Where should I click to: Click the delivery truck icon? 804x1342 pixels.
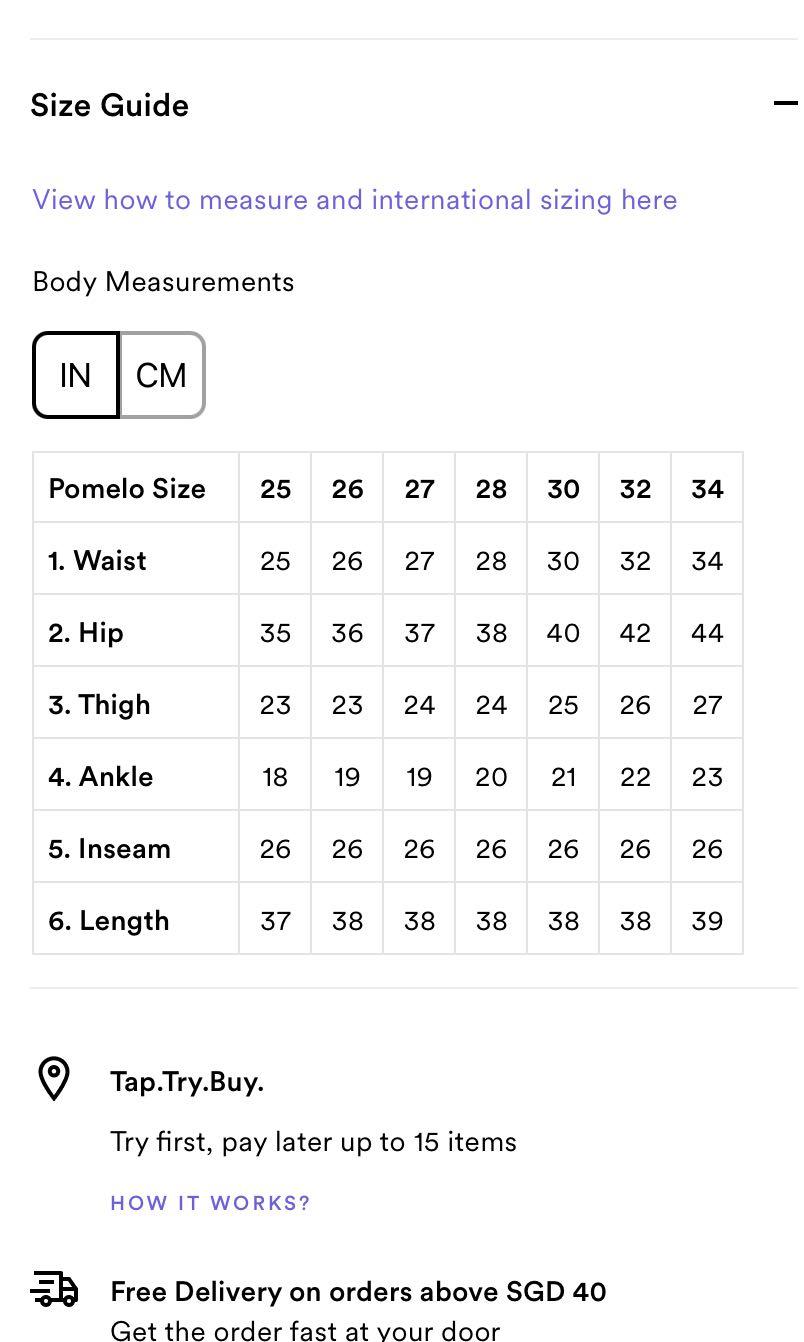(x=55, y=1289)
